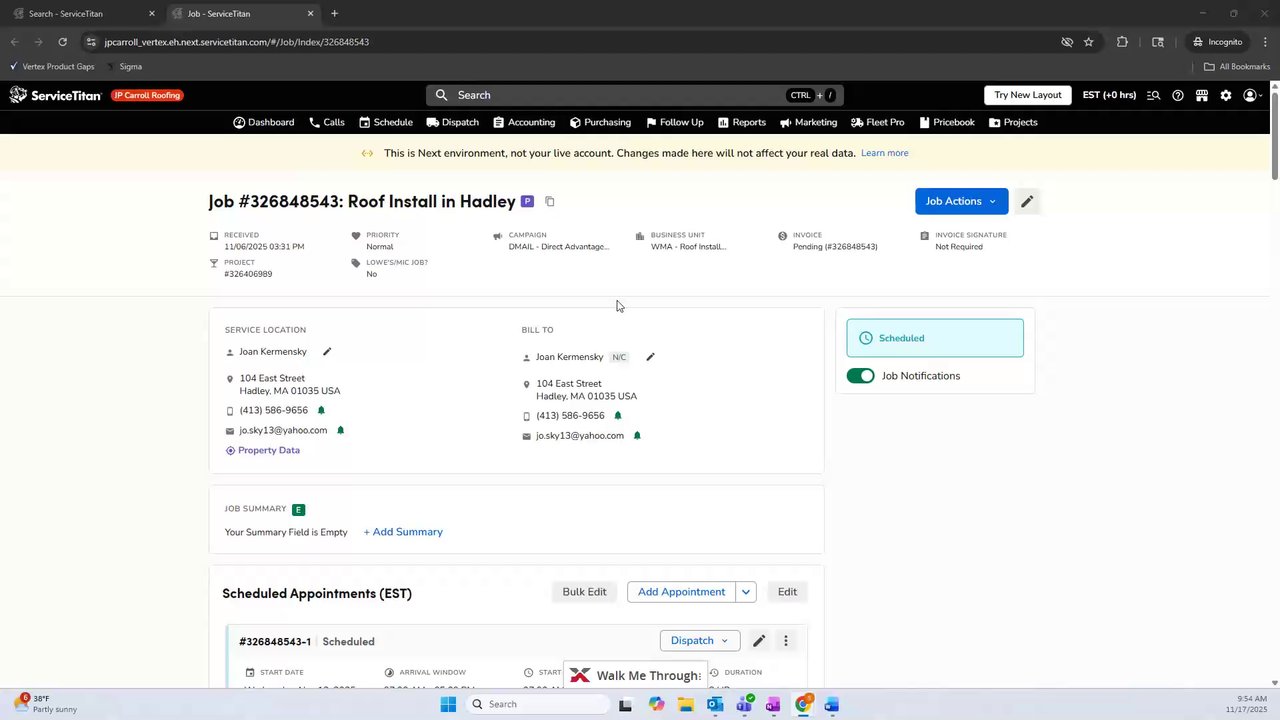Viewport: 1280px width, 720px height.
Task: Click the ServiceTitan search field
Action: point(635,95)
